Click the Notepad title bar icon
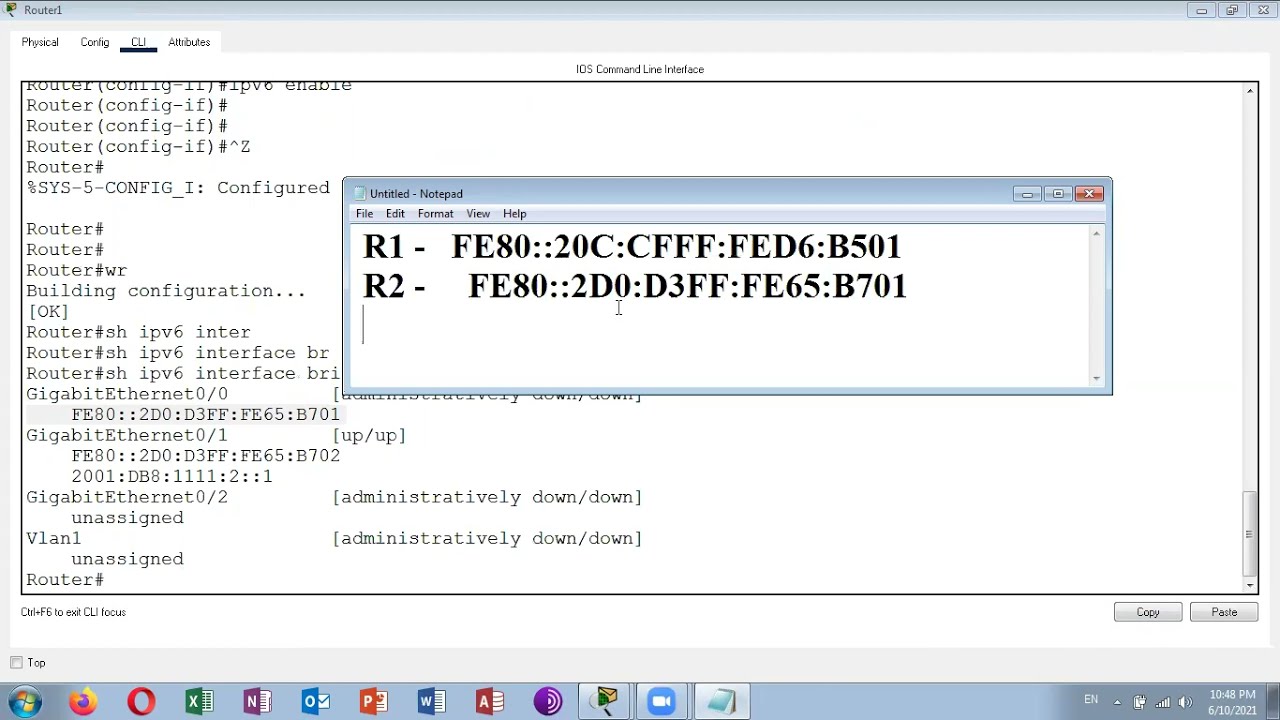The height and width of the screenshot is (720, 1280). [360, 194]
